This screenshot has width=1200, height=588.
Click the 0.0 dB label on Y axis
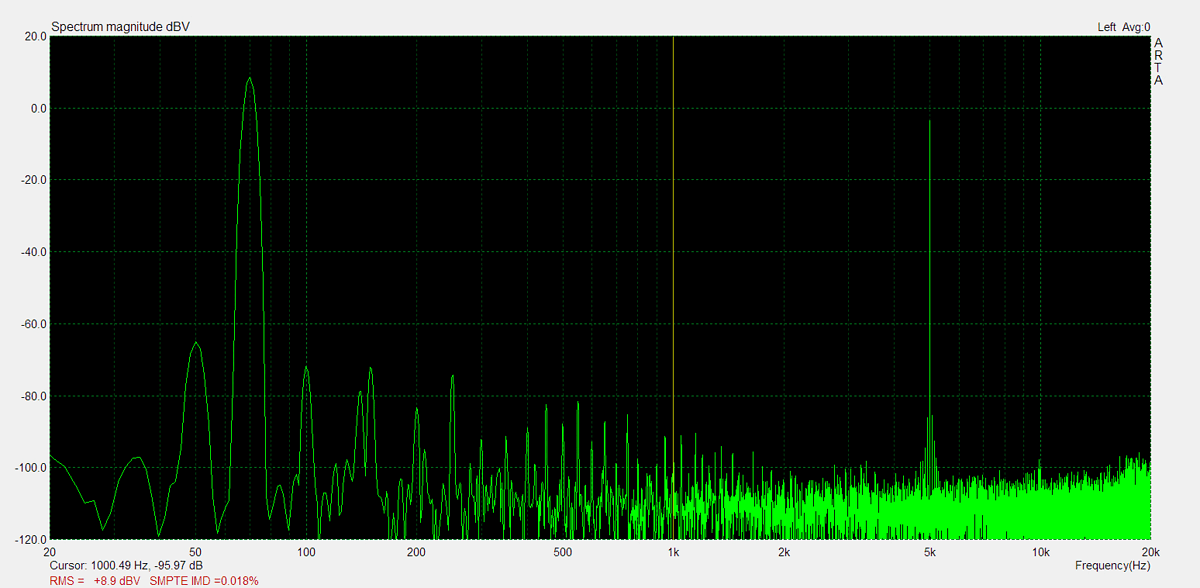[37, 108]
